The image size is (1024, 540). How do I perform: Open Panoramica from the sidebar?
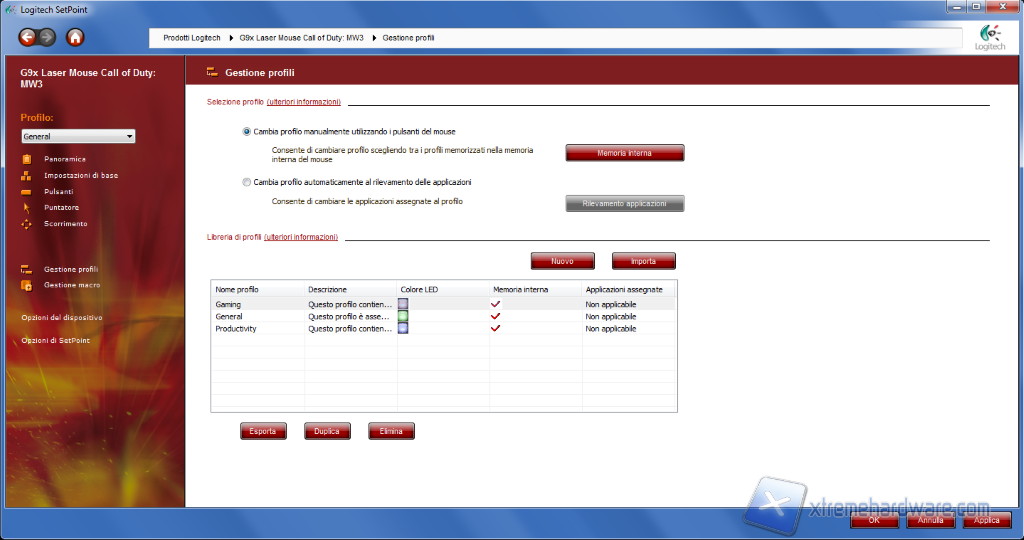pyautogui.click(x=64, y=159)
